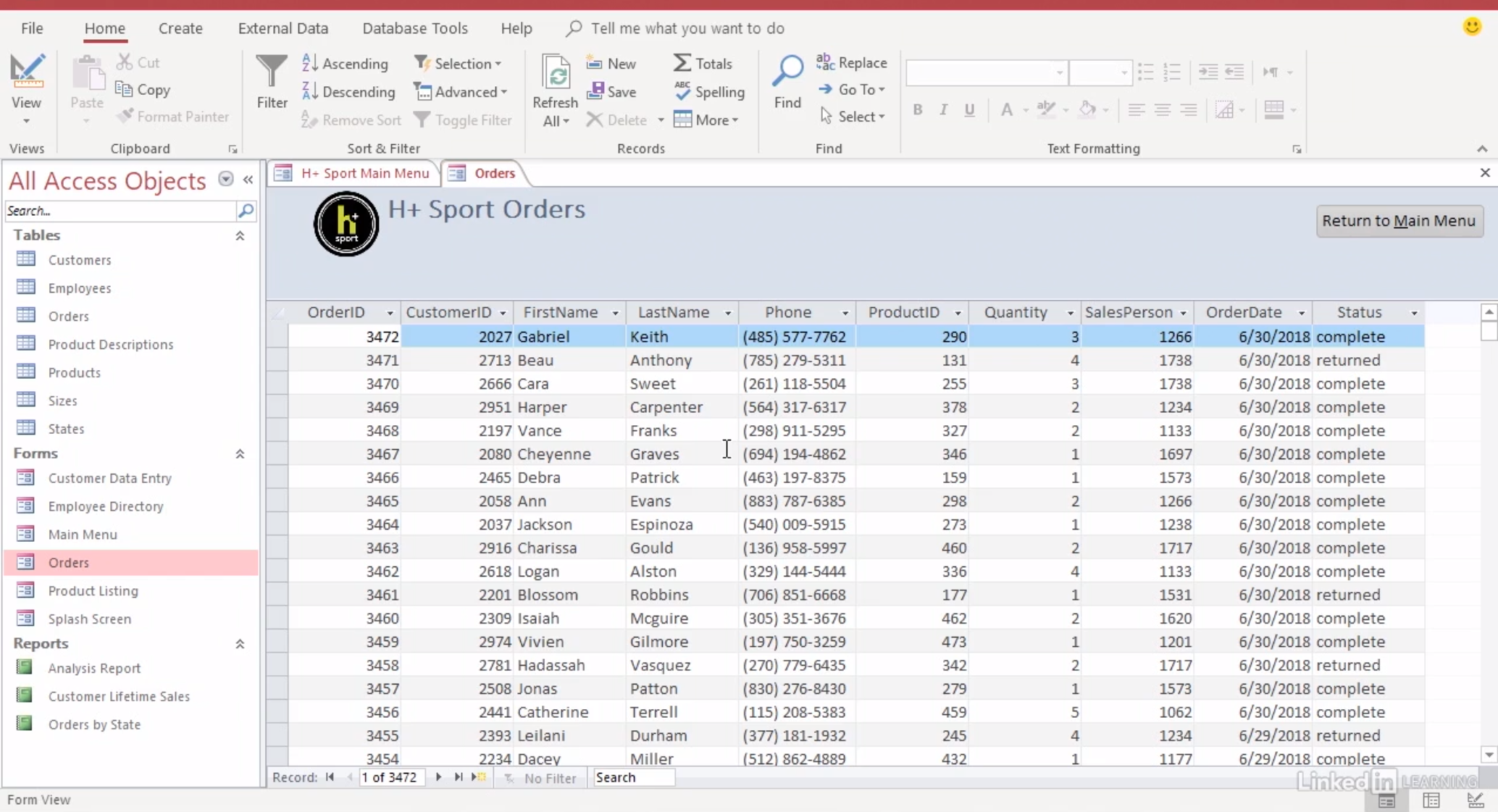Run Spelling check
1498x812 pixels.
click(x=709, y=92)
